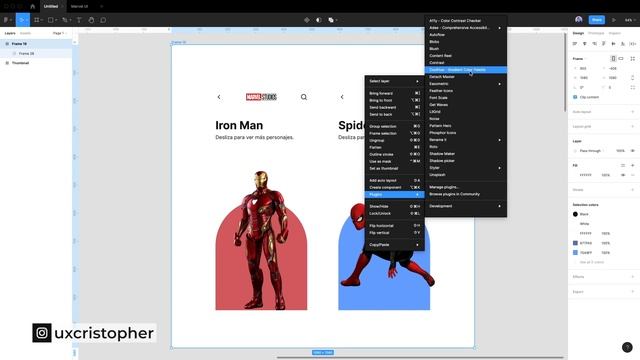
Task: Expand the Isometric plugin submenu
Action: 466,84
